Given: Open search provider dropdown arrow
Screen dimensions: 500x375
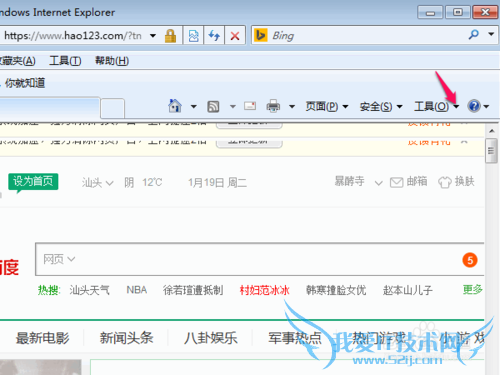Looking at the screenshot, I should coord(491,34).
